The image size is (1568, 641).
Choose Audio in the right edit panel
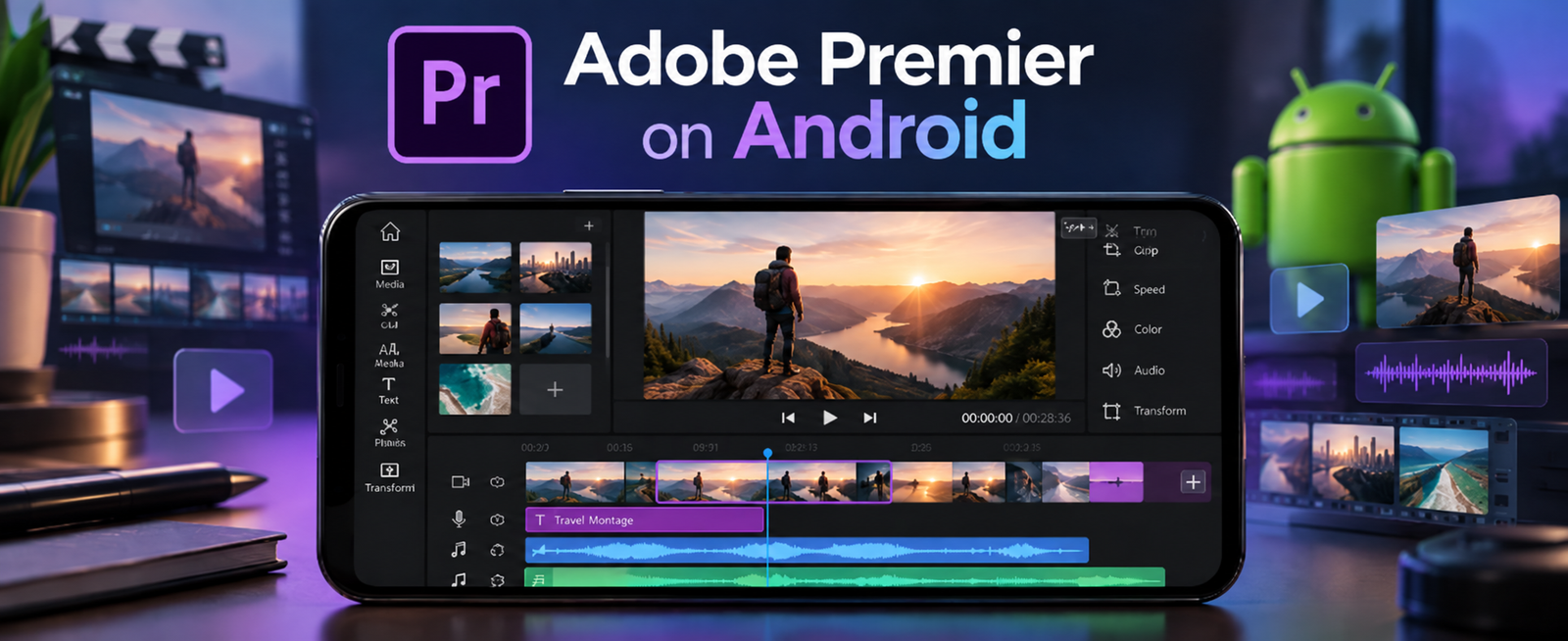click(x=1135, y=370)
